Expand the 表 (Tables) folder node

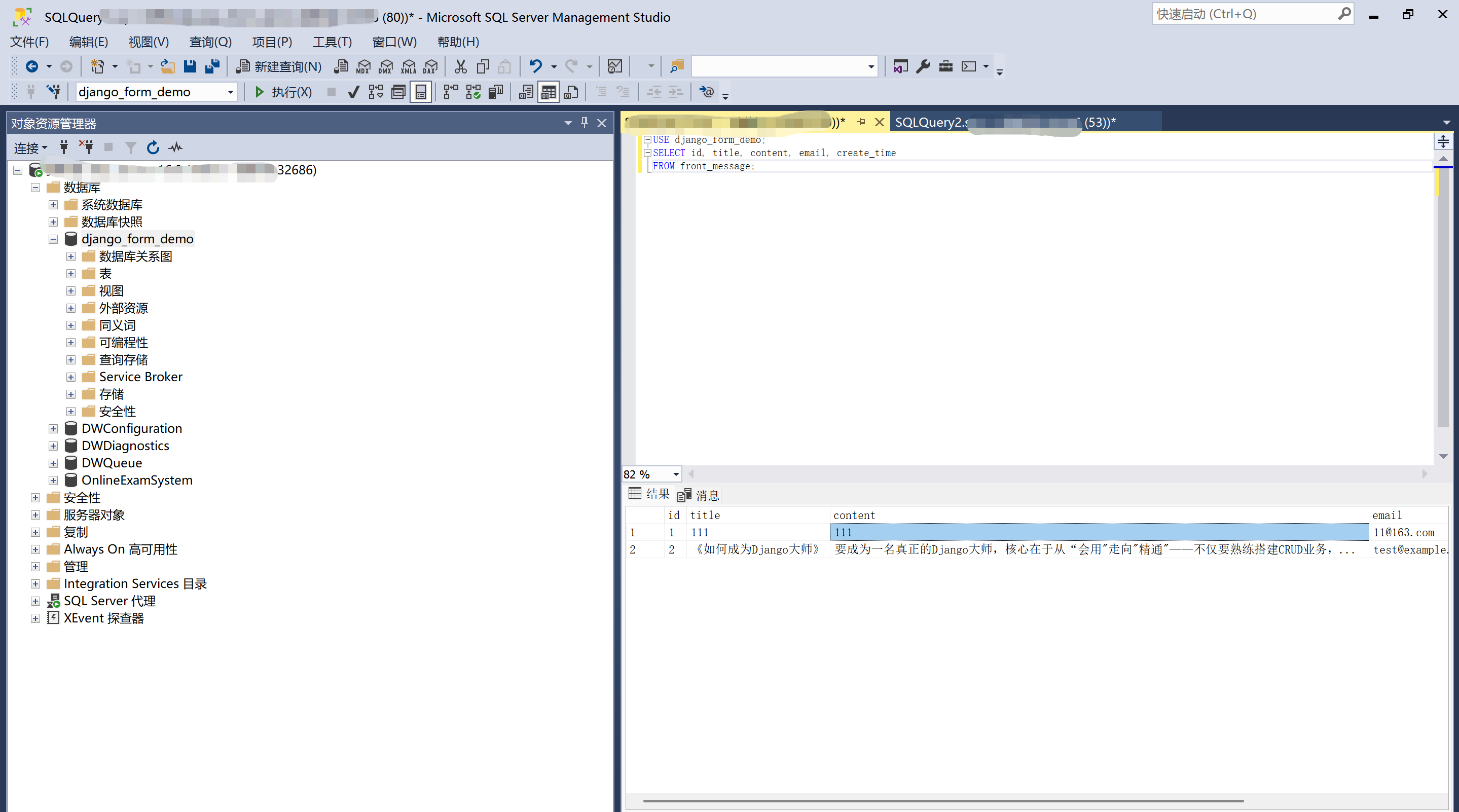pos(71,274)
